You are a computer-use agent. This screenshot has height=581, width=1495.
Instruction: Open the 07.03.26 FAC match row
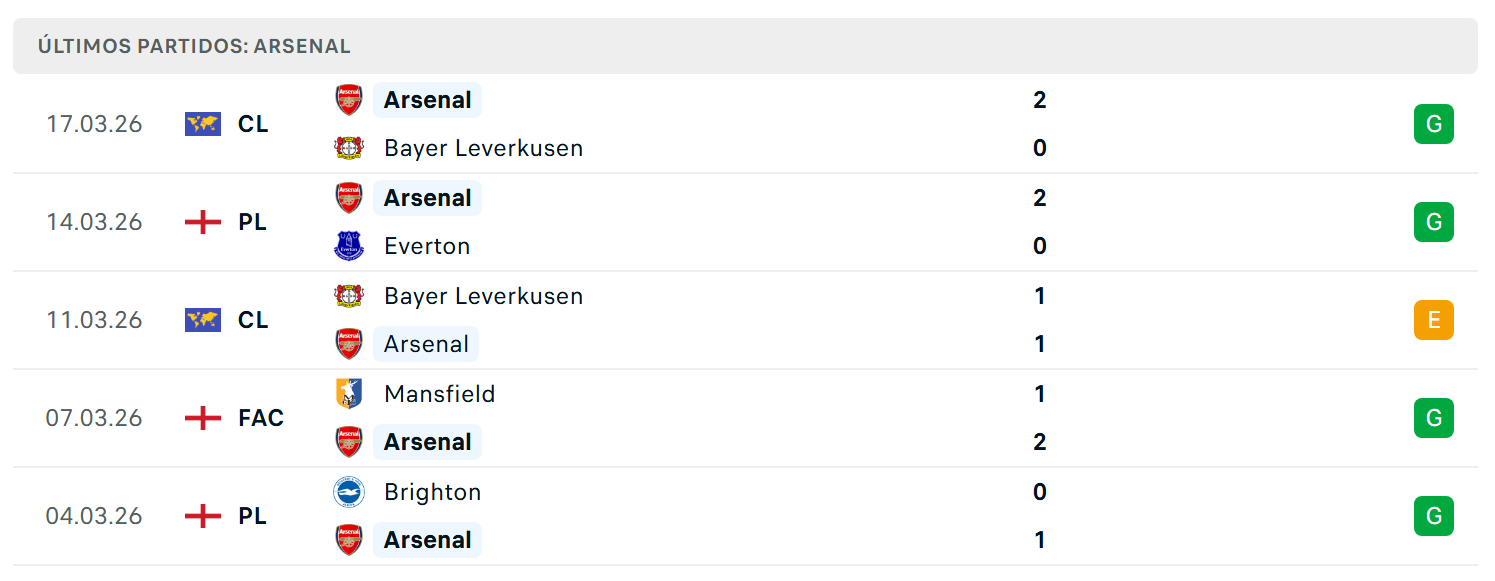[x=745, y=418]
